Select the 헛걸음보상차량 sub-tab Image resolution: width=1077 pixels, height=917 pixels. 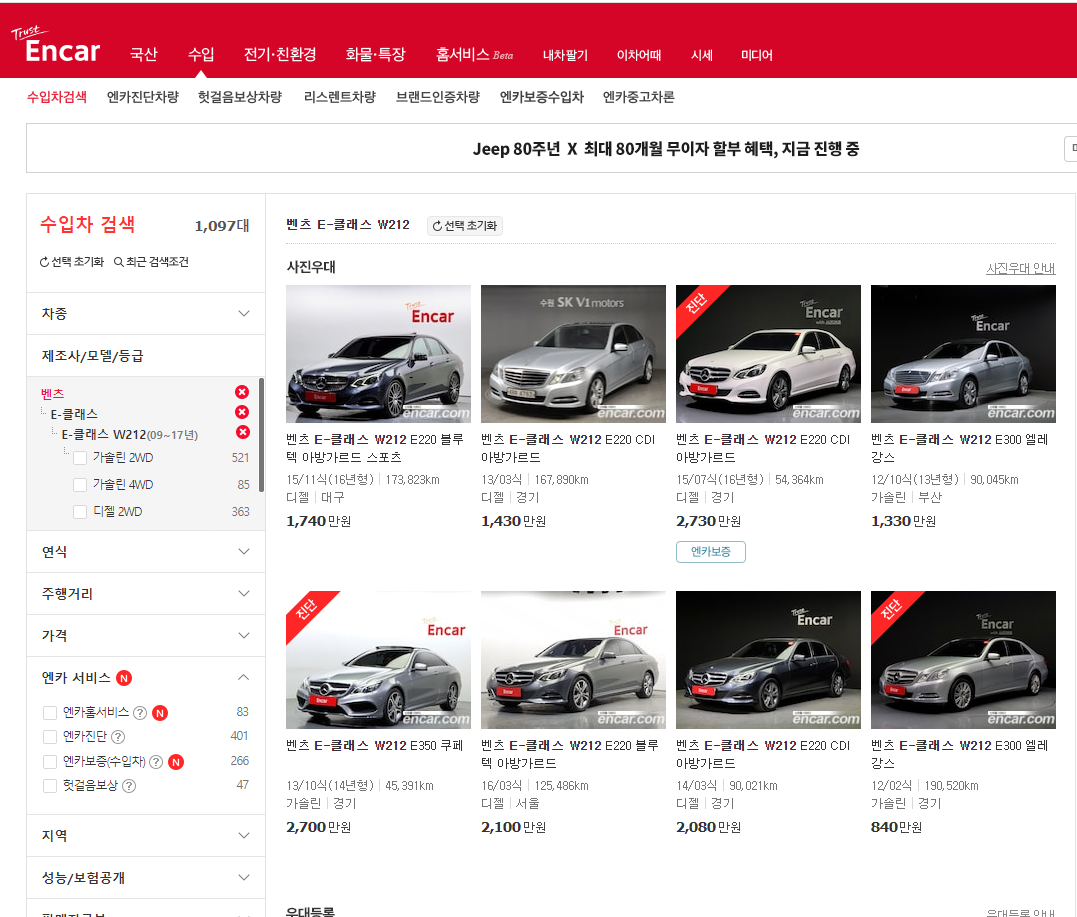click(240, 97)
